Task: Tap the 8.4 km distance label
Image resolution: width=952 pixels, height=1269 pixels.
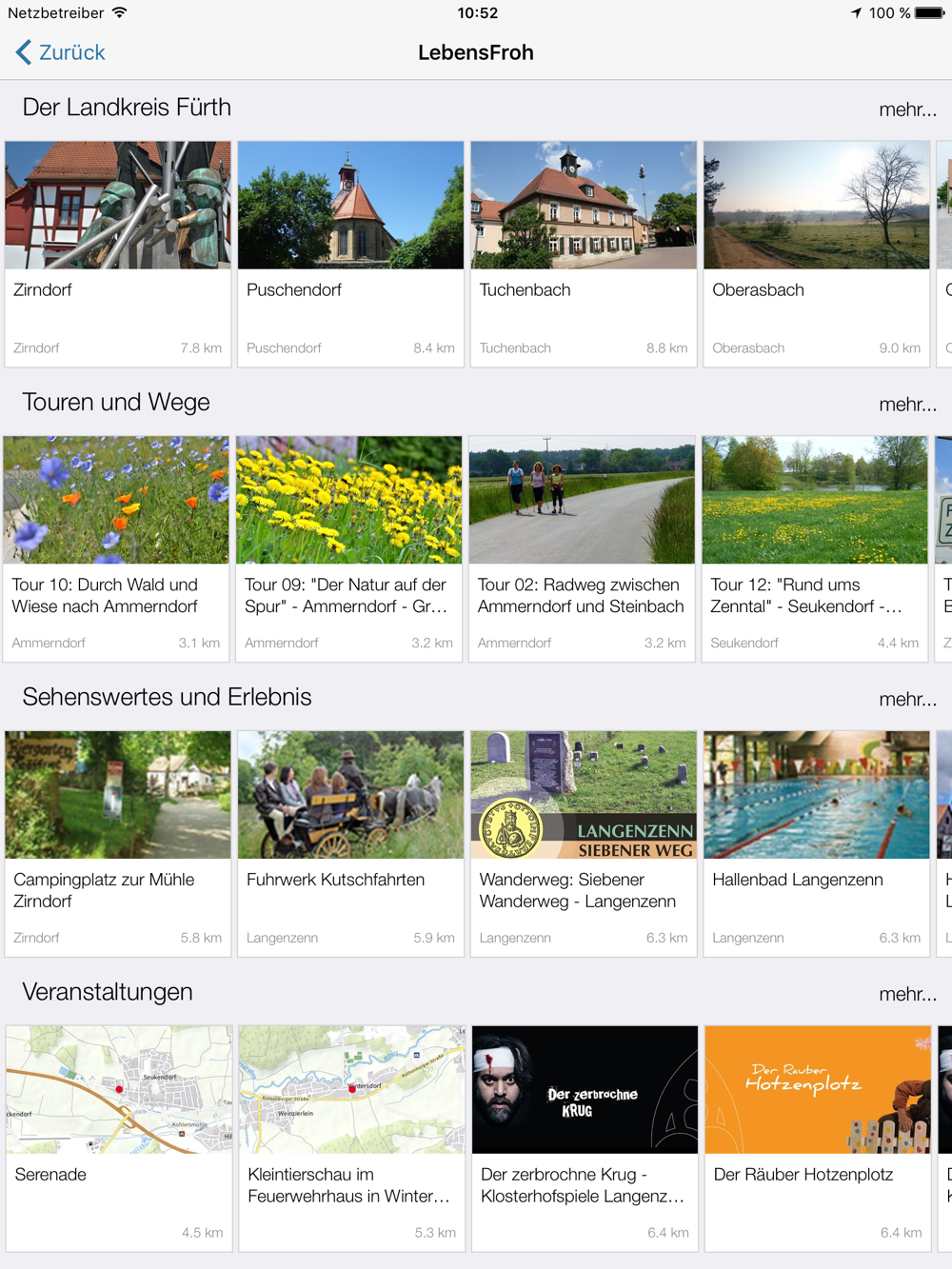Action: (434, 348)
